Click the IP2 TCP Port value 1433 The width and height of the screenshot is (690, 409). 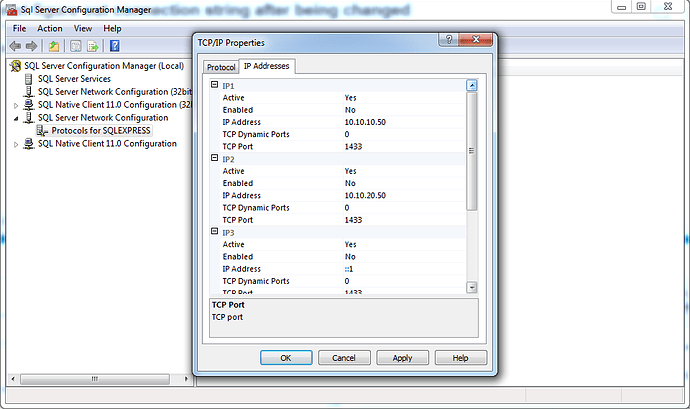tap(353, 220)
